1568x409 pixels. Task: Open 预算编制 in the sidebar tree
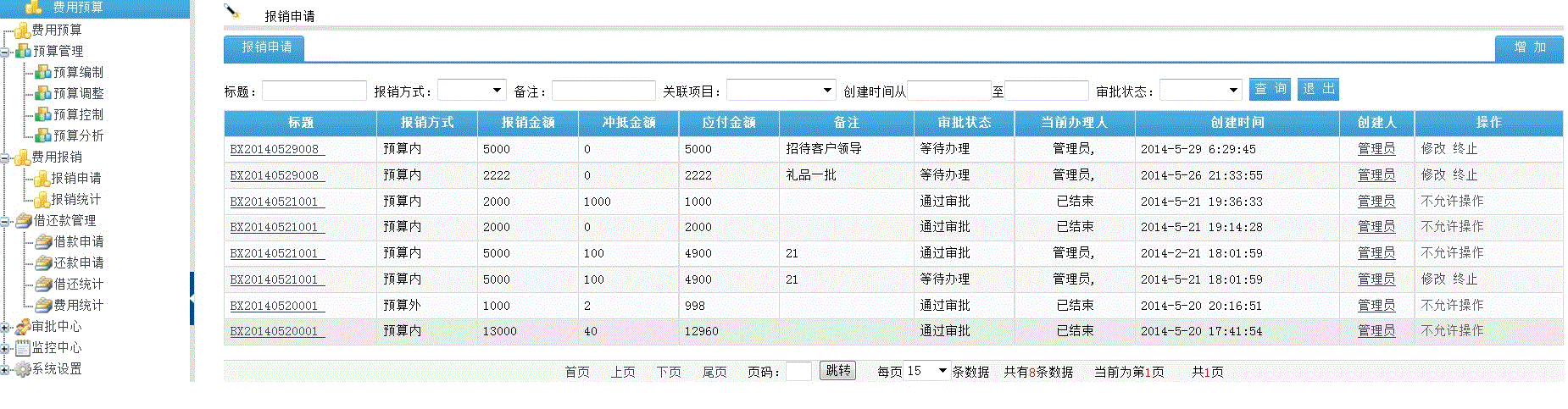pyautogui.click(x=78, y=72)
